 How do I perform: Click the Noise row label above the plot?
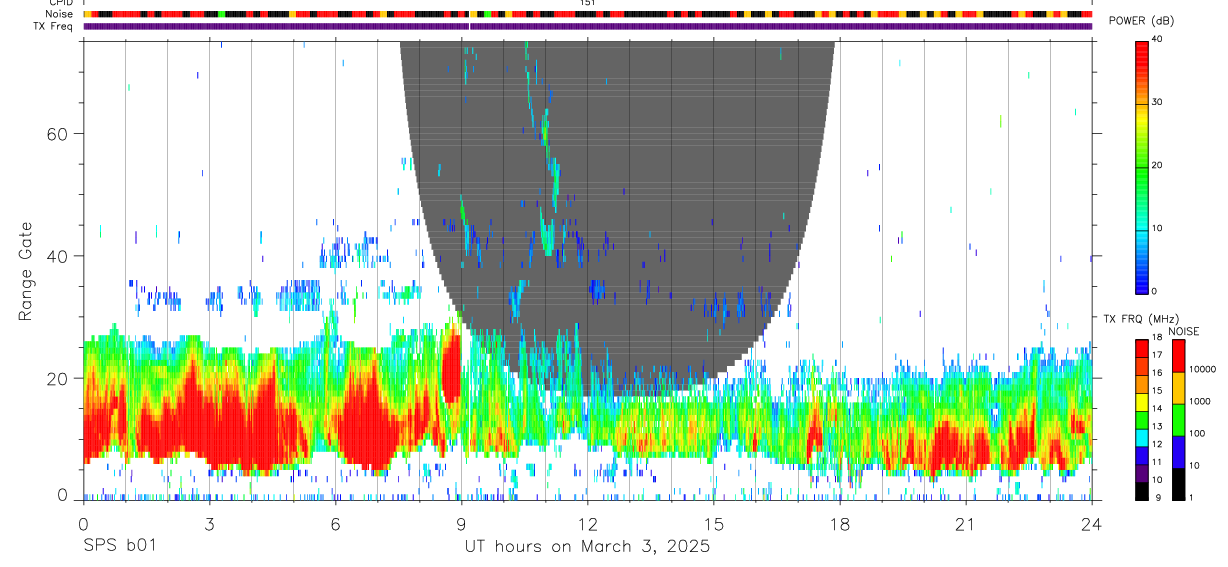coord(61,14)
